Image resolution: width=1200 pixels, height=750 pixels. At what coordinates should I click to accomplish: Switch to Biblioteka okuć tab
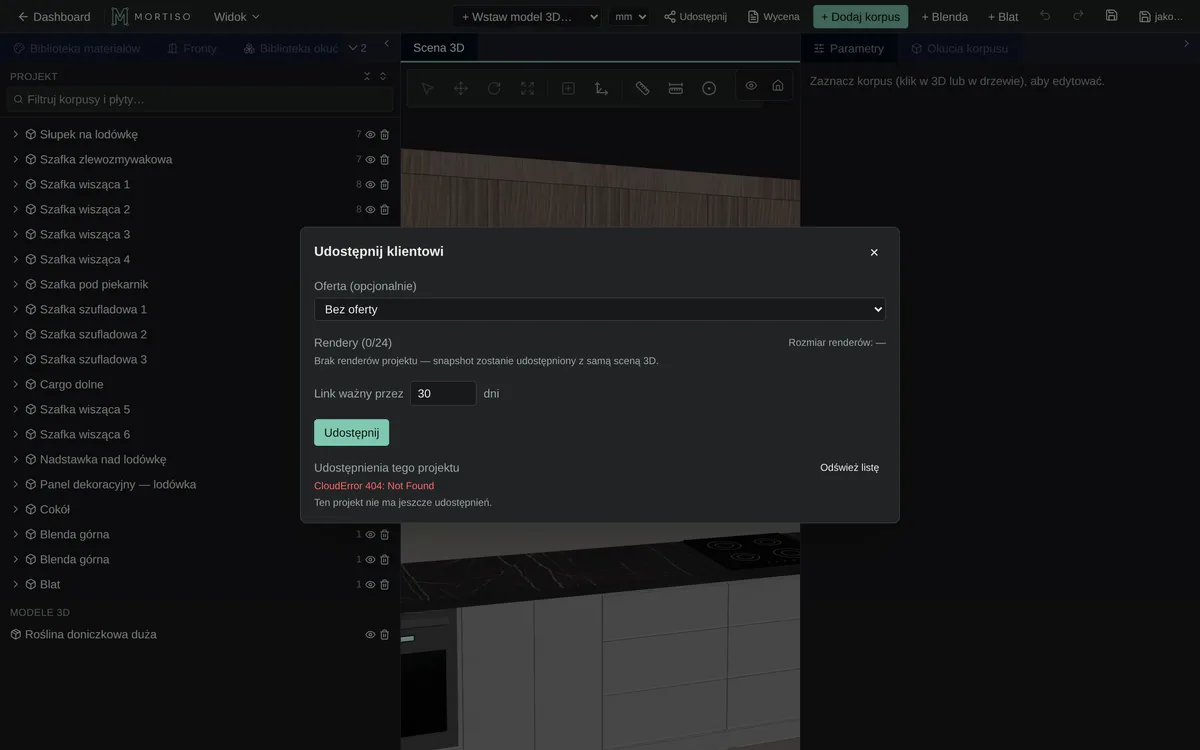291,48
